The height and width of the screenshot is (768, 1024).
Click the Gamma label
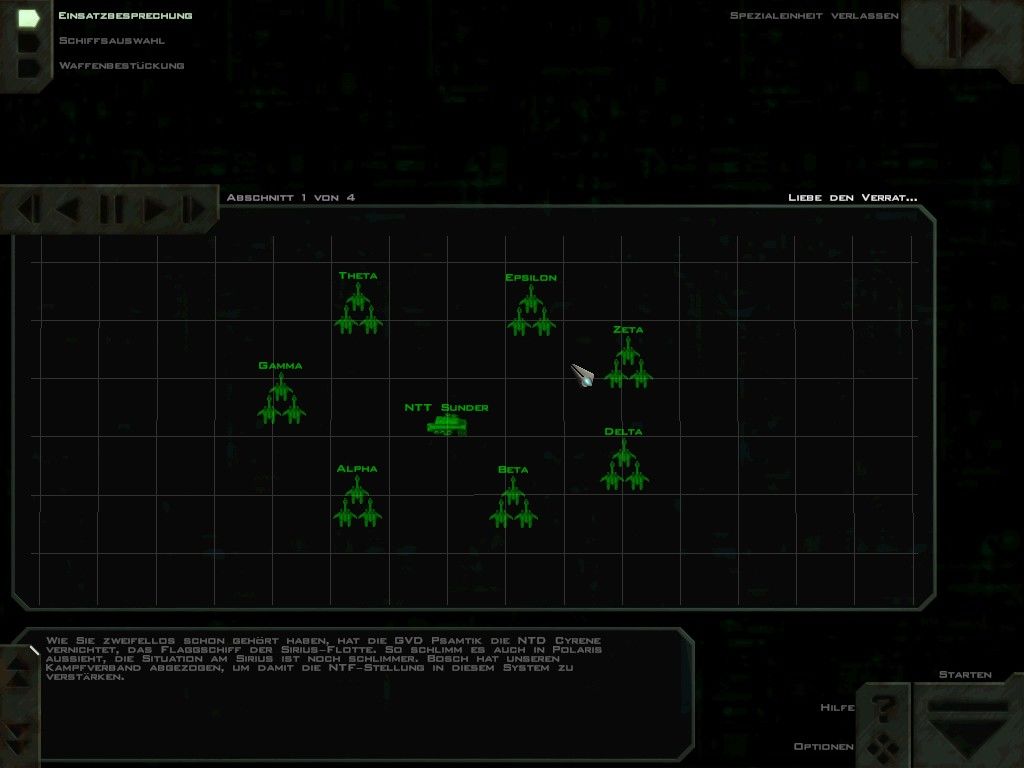280,366
